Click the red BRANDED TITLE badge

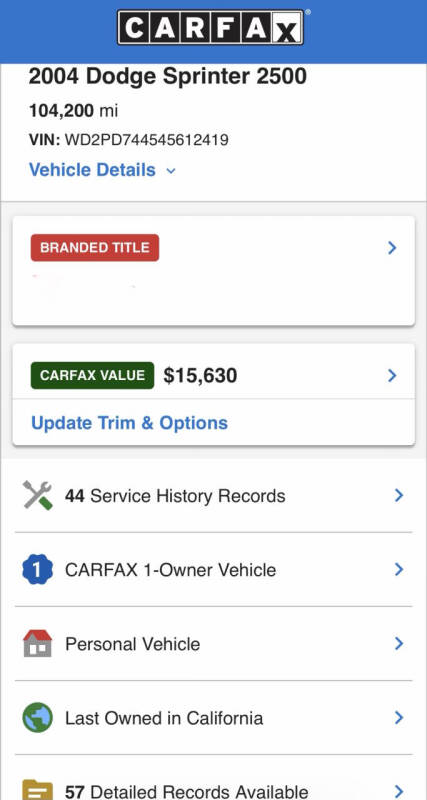click(95, 247)
